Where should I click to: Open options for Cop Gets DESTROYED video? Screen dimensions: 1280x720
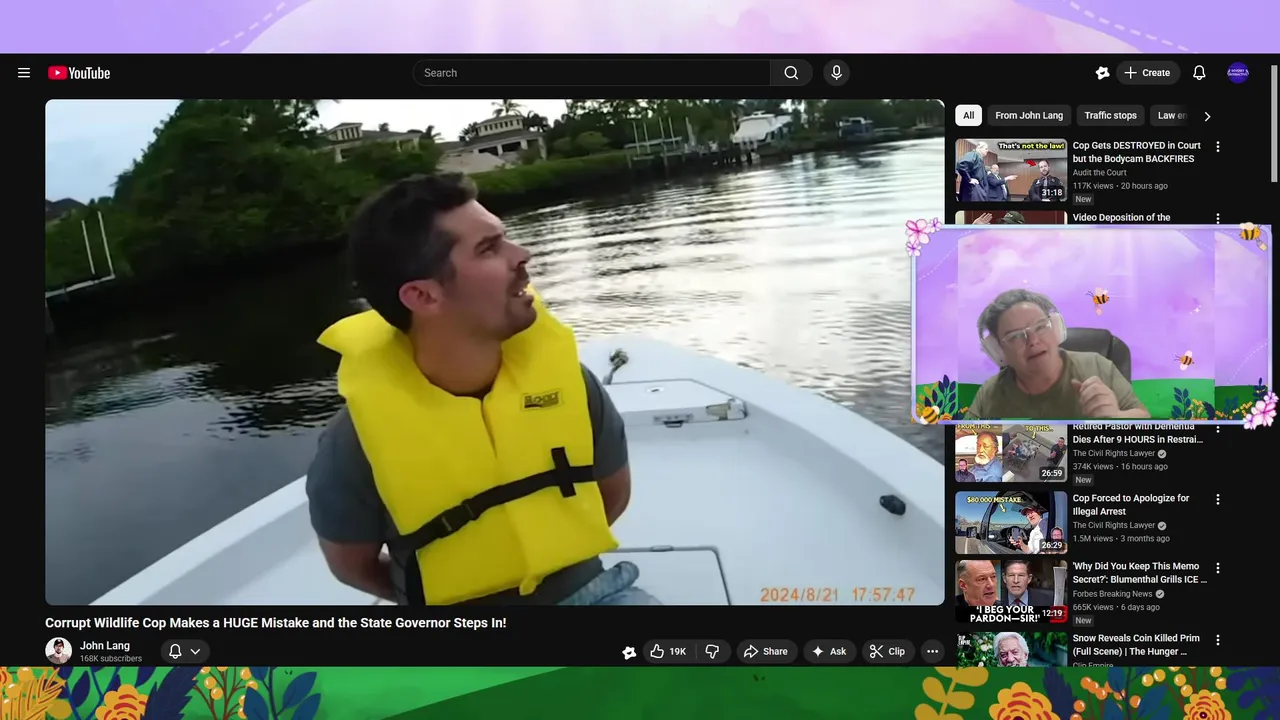tap(1218, 147)
